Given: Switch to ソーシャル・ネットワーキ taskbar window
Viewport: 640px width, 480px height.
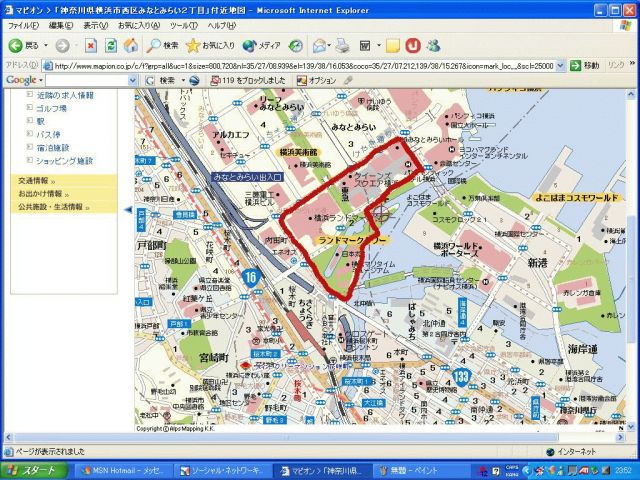Looking at the screenshot, I should [223, 471].
